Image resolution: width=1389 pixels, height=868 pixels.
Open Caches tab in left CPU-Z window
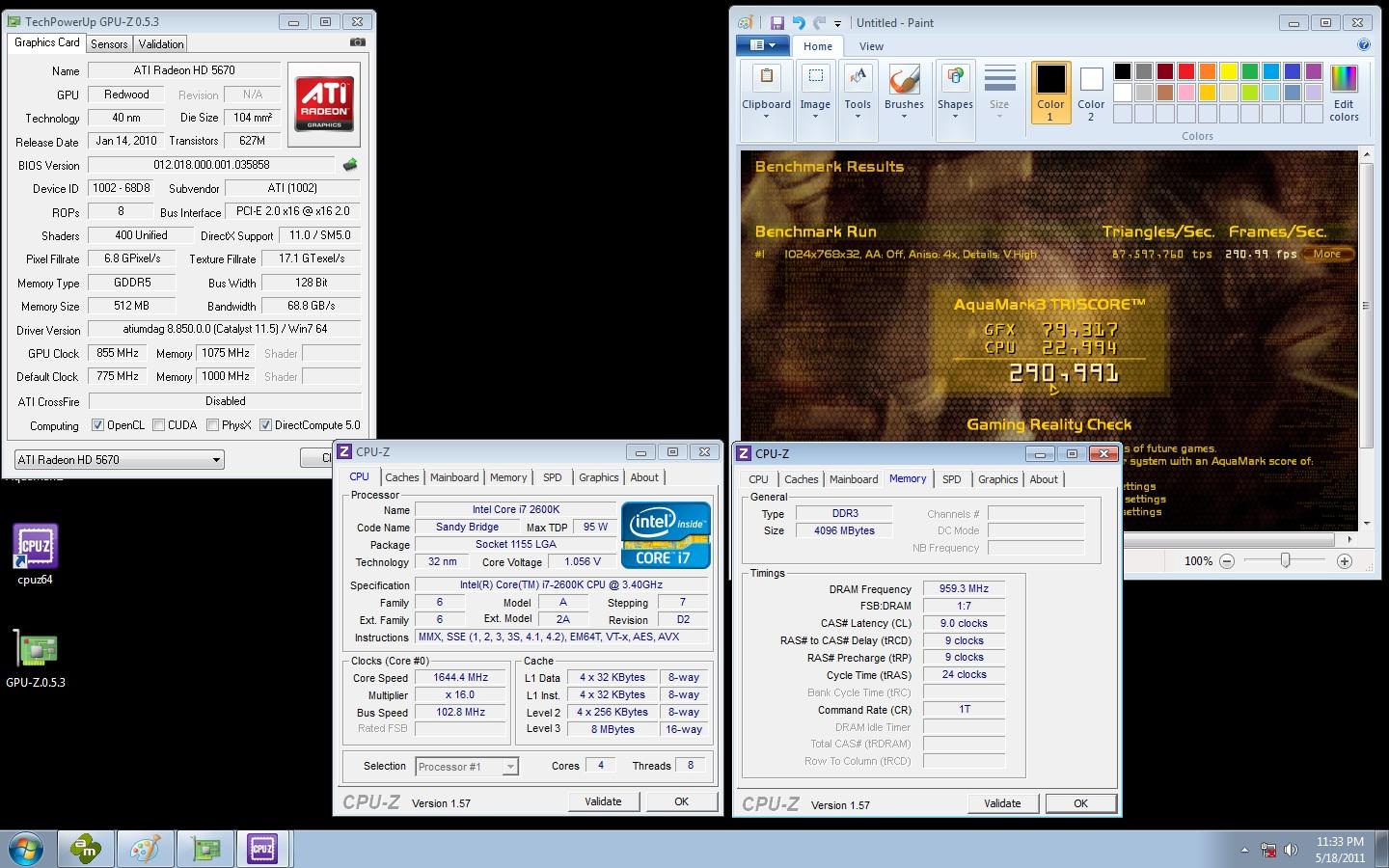(x=401, y=477)
